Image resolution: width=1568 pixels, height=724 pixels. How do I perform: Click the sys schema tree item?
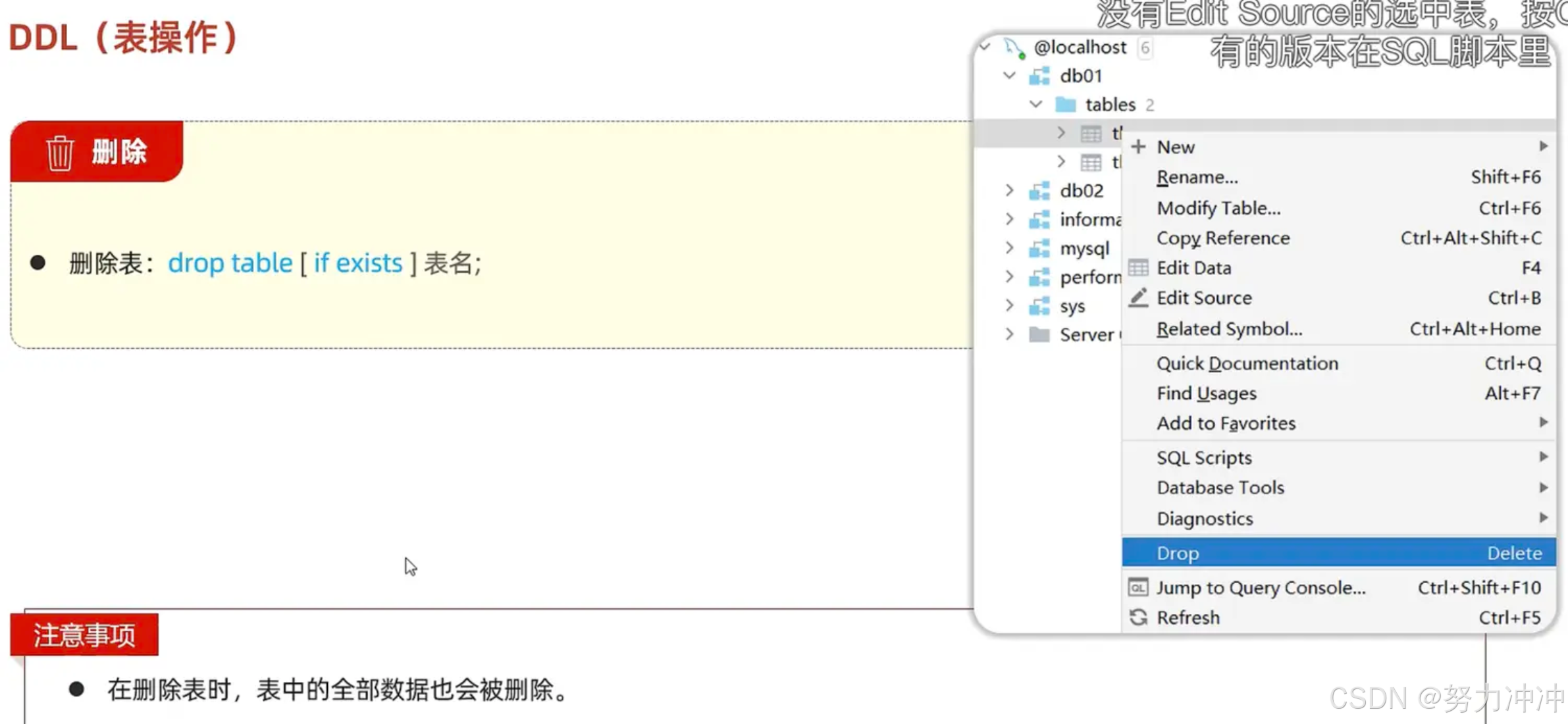[x=1072, y=306]
